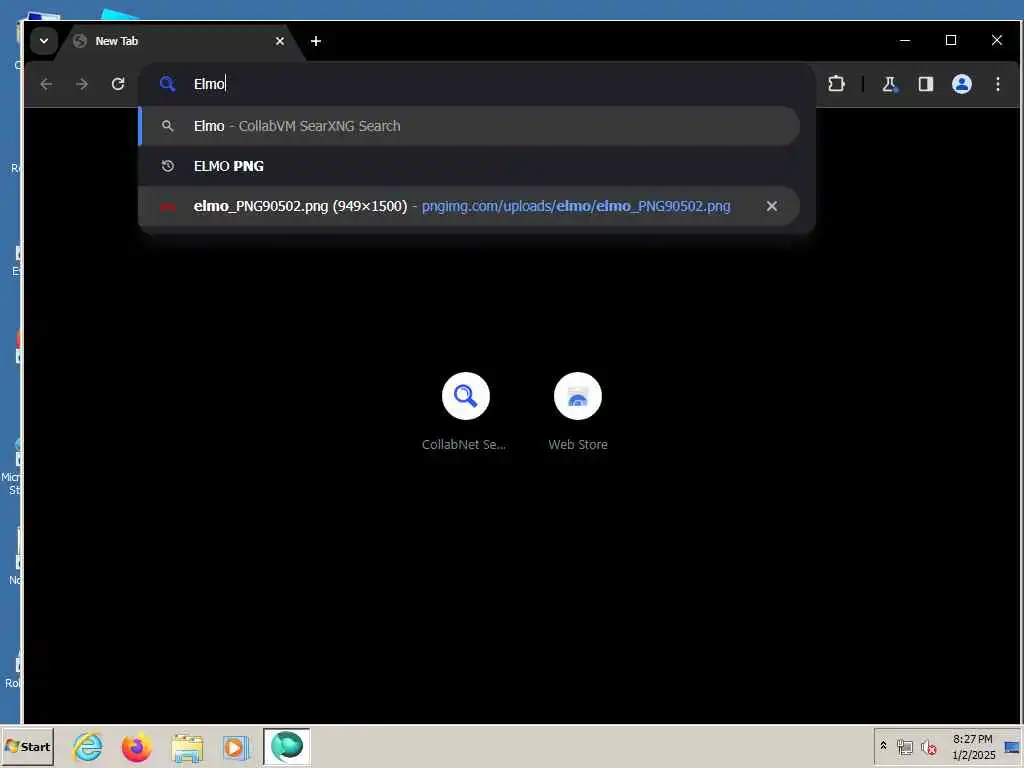The width and height of the screenshot is (1024, 768).
Task: Show hidden system tray icons
Action: [884, 746]
